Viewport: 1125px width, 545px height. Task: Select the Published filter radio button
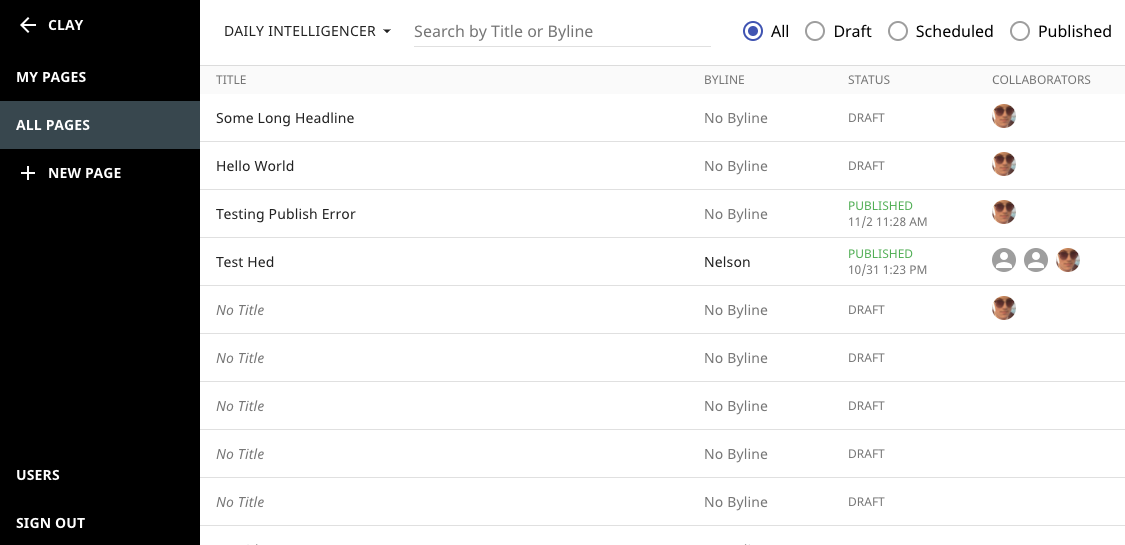(1020, 31)
